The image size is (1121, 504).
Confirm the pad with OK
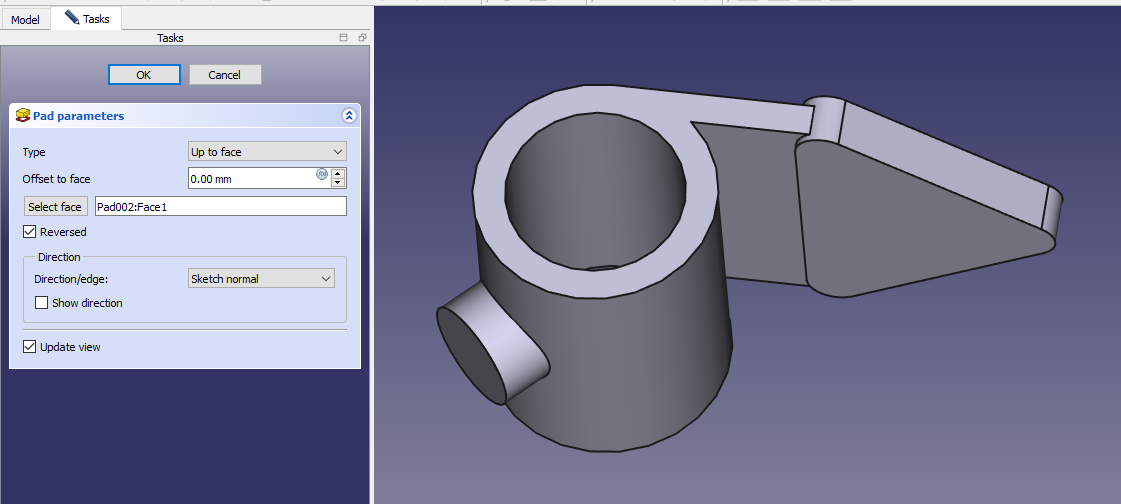[144, 75]
